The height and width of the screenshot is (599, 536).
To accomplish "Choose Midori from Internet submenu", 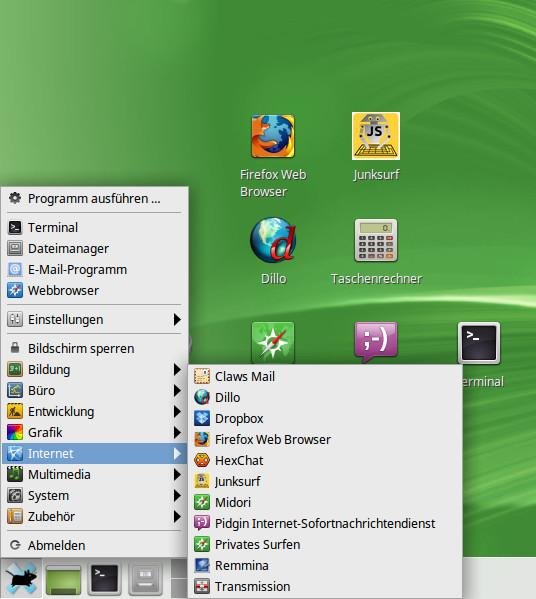I will pos(325,502).
